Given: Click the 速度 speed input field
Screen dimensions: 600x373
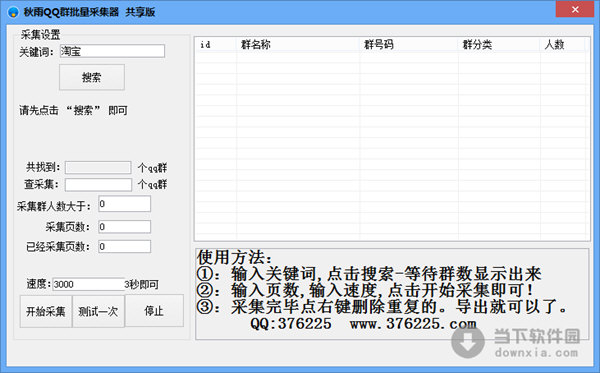Looking at the screenshot, I should 88,284.
